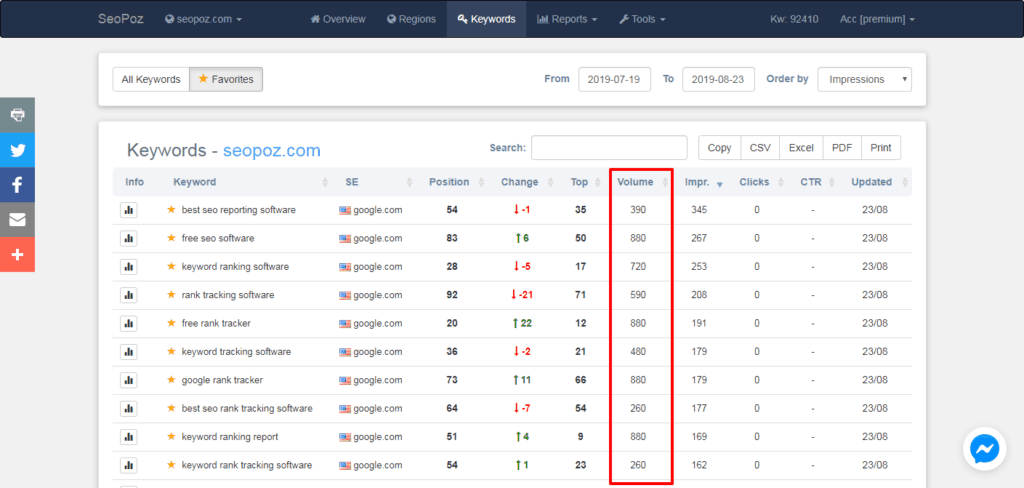Screen dimensions: 1024x488
Task: Focus the keyword Search field
Action: (609, 148)
